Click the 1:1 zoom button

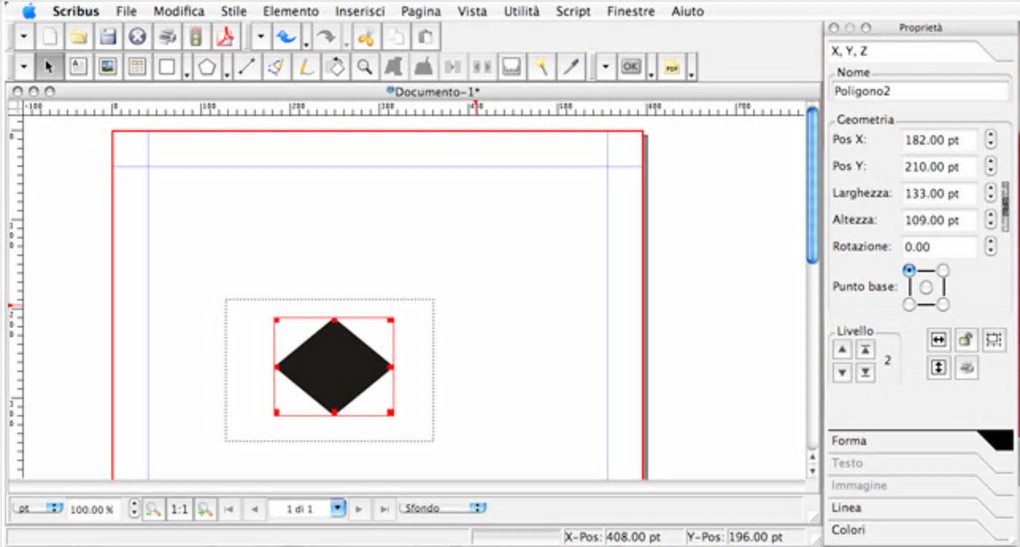179,509
